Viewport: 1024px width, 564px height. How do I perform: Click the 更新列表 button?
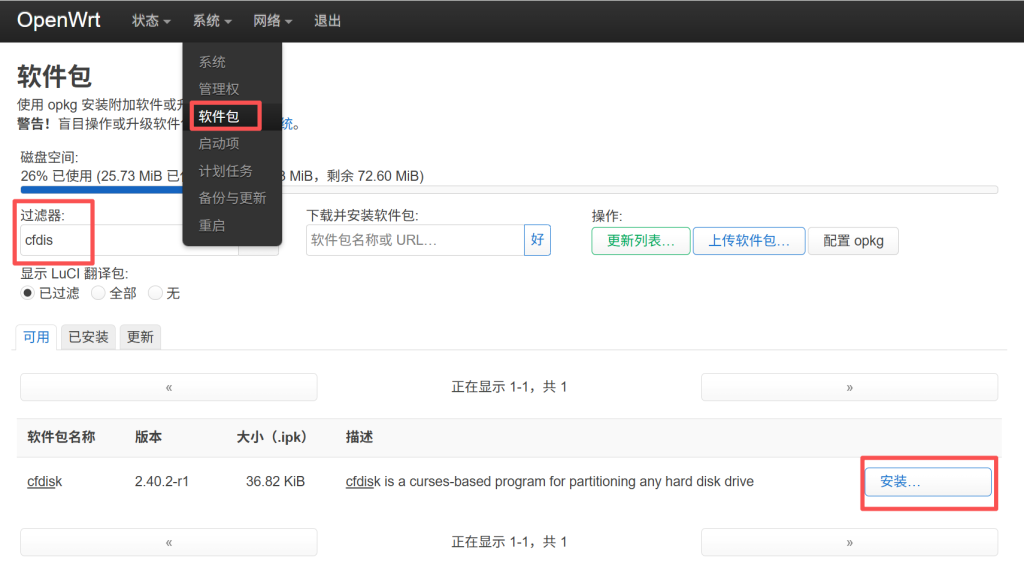pos(640,241)
